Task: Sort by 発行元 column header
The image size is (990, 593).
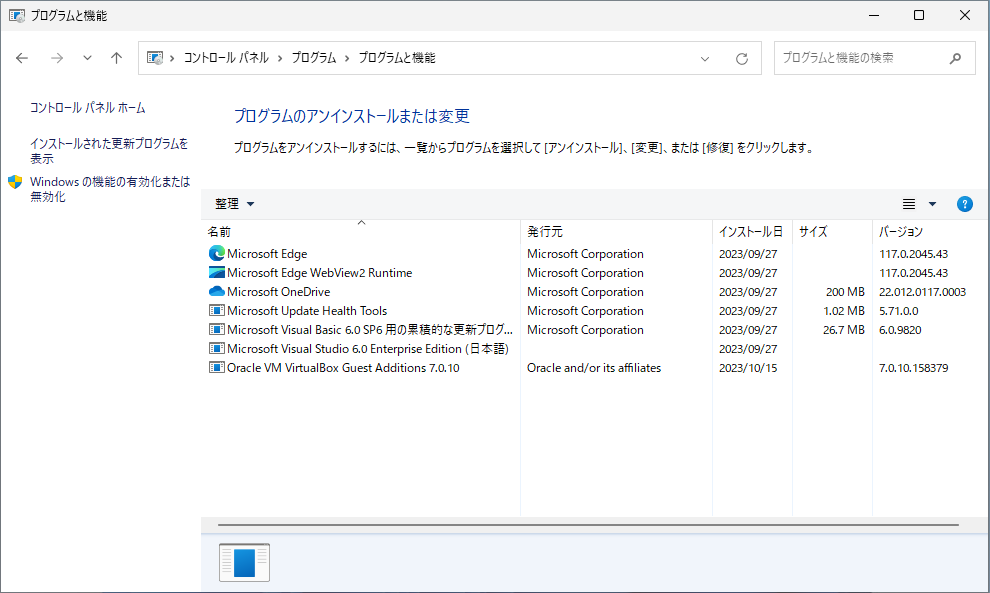Action: 616,232
